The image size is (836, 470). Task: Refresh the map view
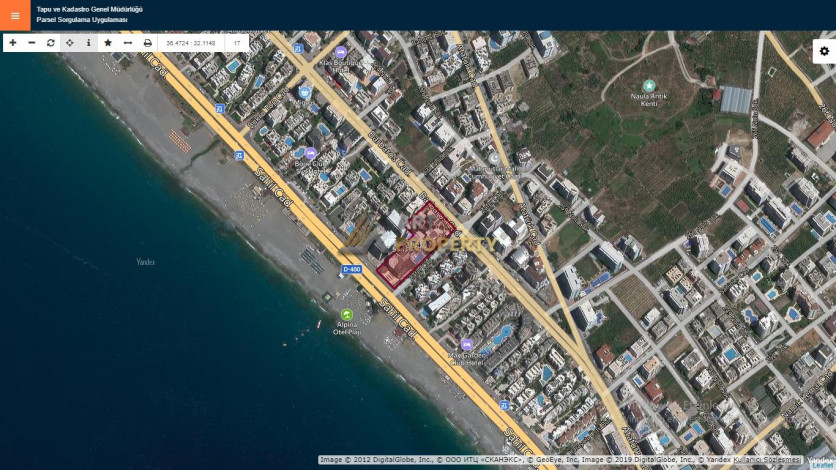(x=51, y=43)
